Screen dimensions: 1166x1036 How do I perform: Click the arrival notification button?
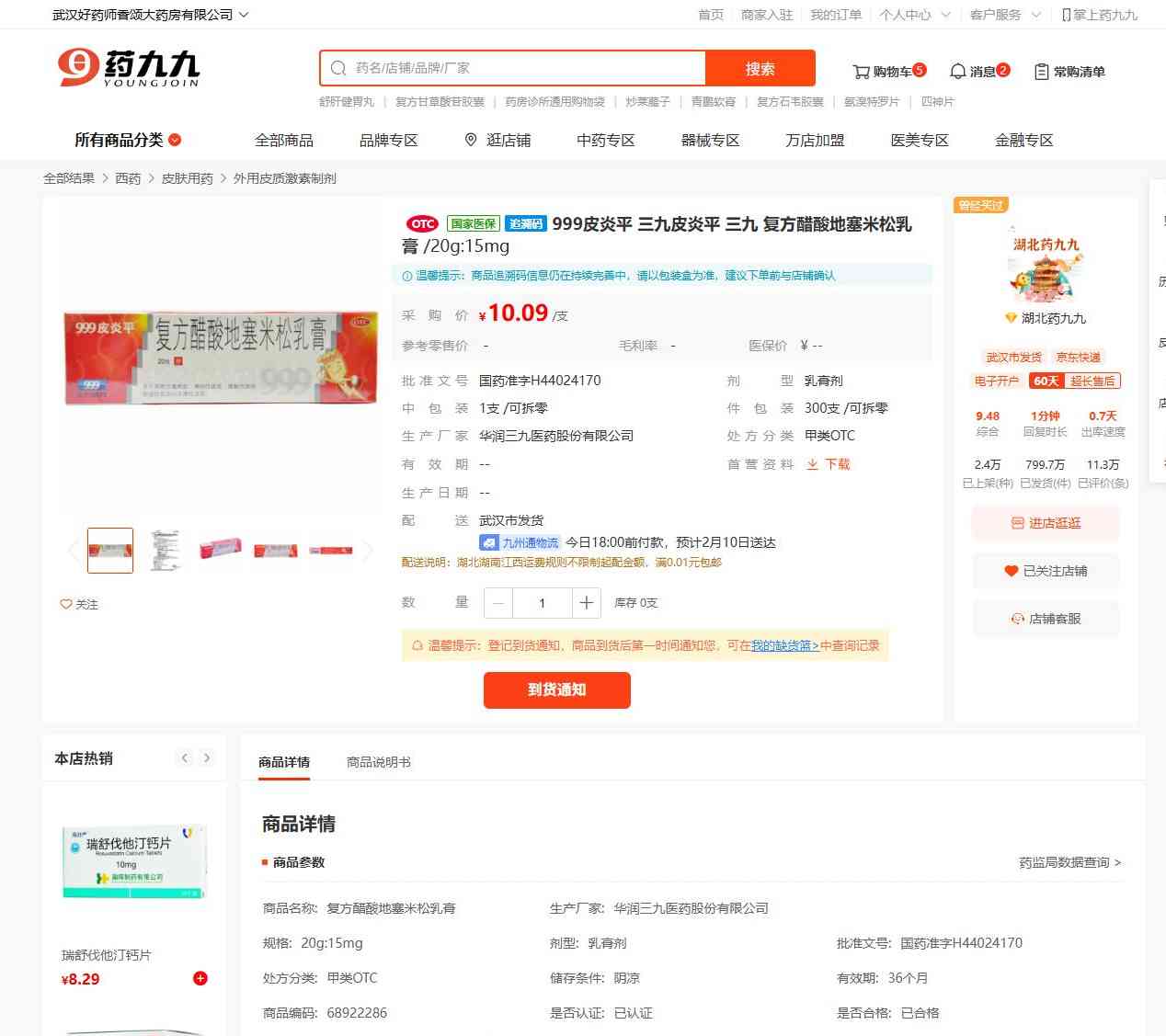click(557, 690)
